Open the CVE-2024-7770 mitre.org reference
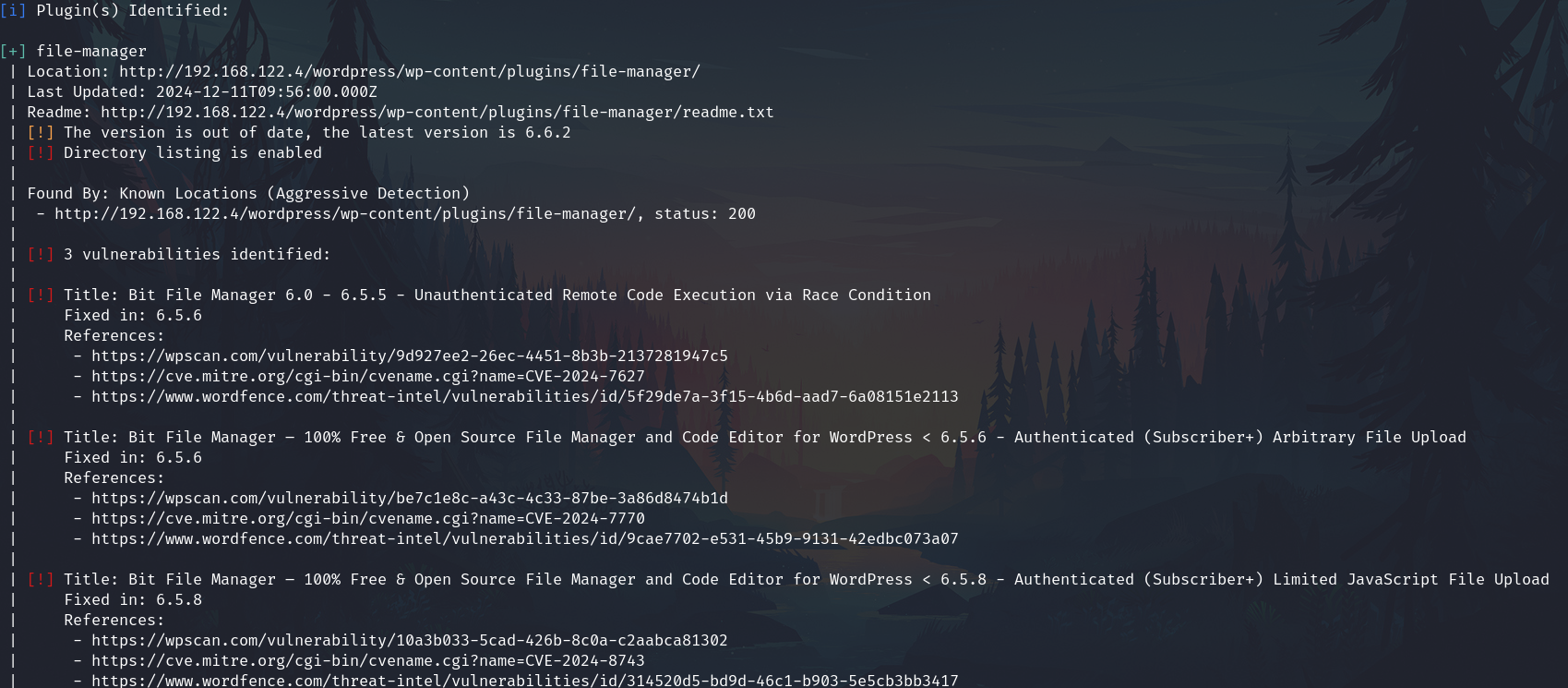The width and height of the screenshot is (1568, 688). coord(367,519)
